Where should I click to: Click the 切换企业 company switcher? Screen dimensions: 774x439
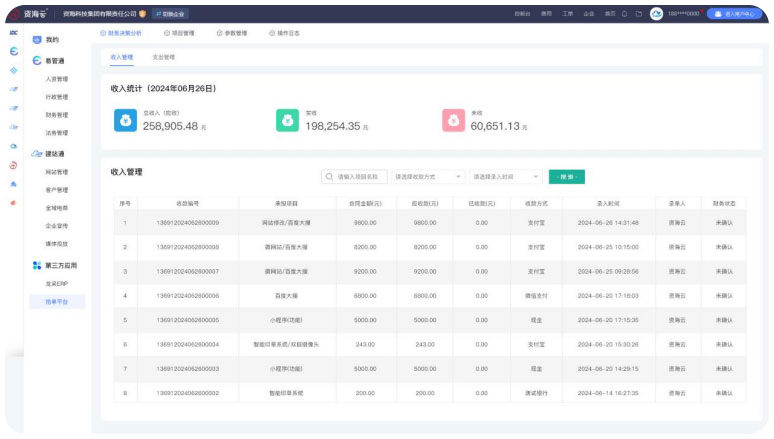(170, 14)
